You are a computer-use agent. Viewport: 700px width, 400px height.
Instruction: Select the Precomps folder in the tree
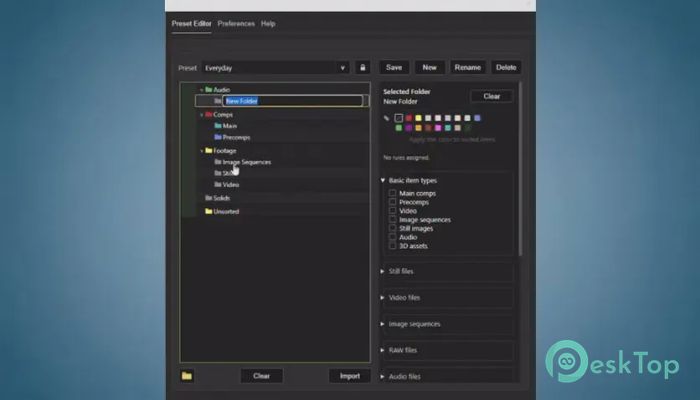236,137
